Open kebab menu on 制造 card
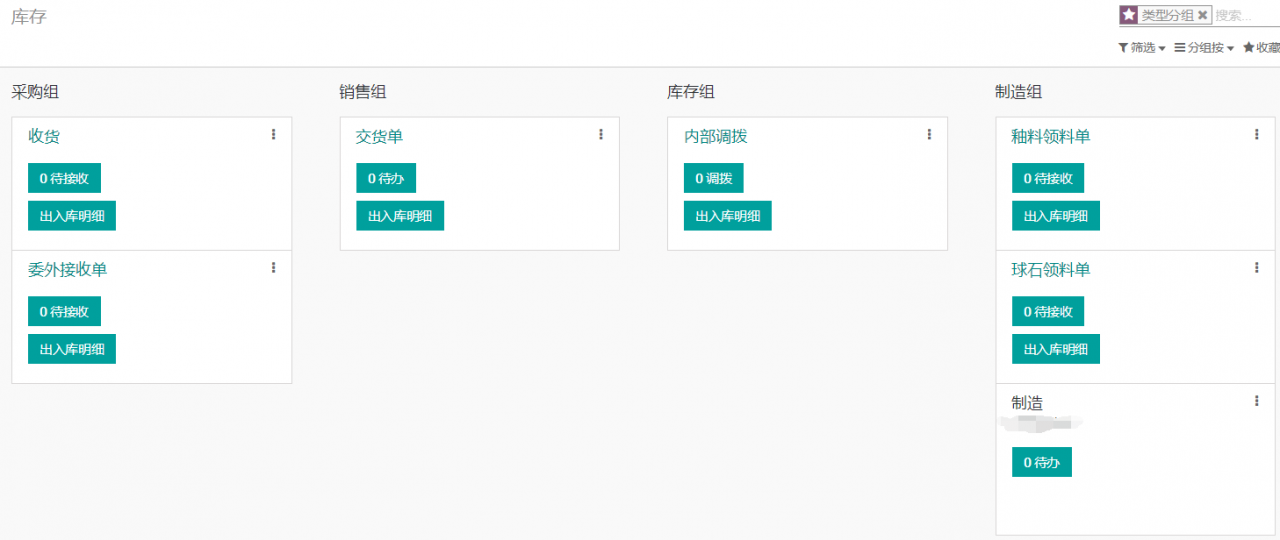Image resolution: width=1280 pixels, height=540 pixels. [1257, 400]
